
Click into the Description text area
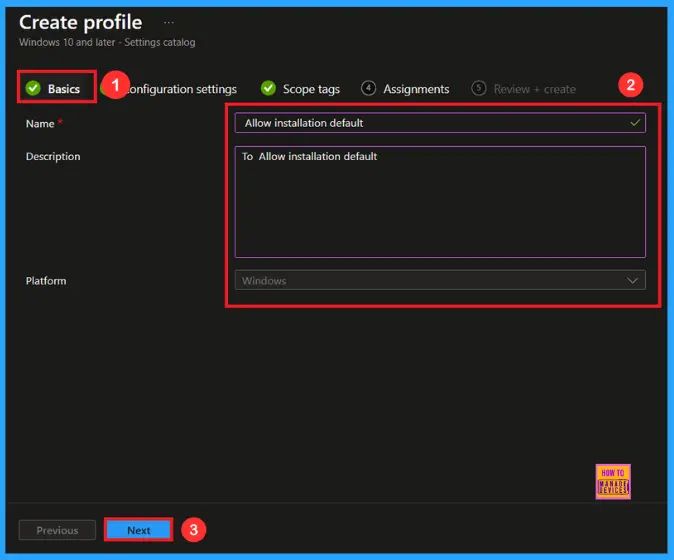coord(440,202)
